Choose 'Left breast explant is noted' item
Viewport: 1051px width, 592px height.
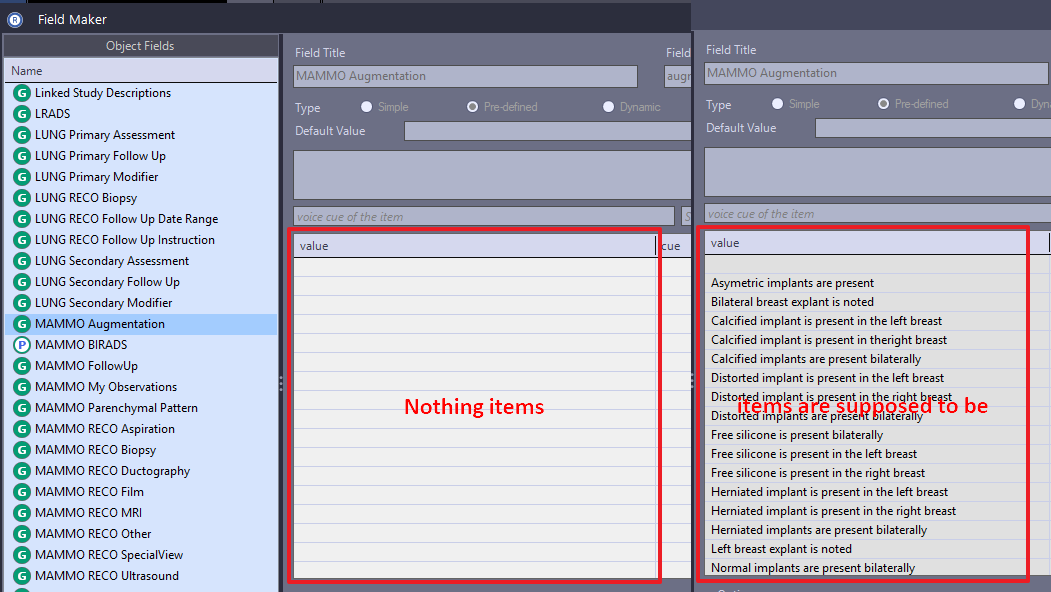tap(781, 549)
